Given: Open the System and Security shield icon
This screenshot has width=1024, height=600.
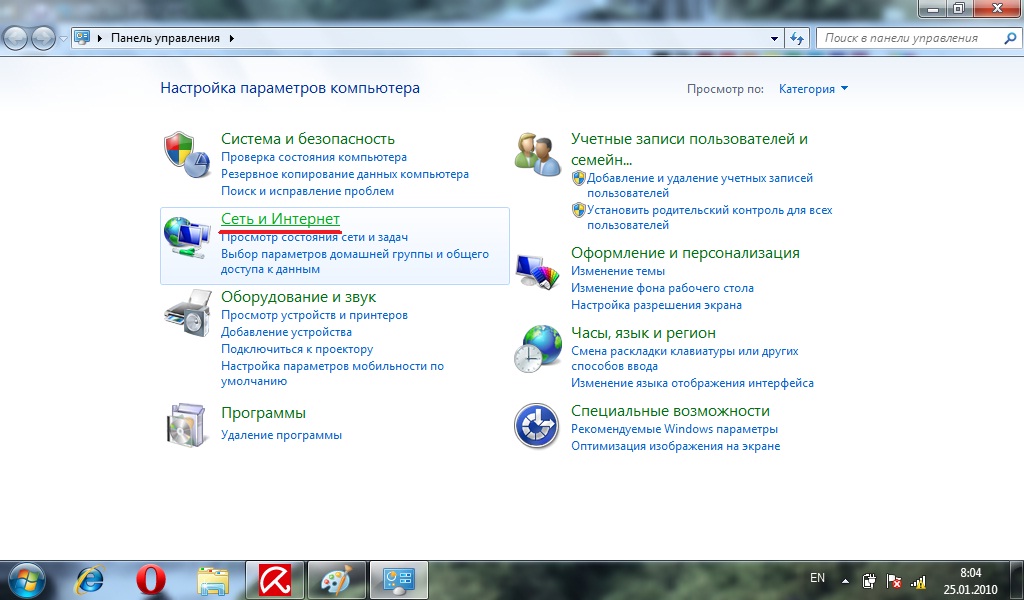Looking at the screenshot, I should [187, 155].
